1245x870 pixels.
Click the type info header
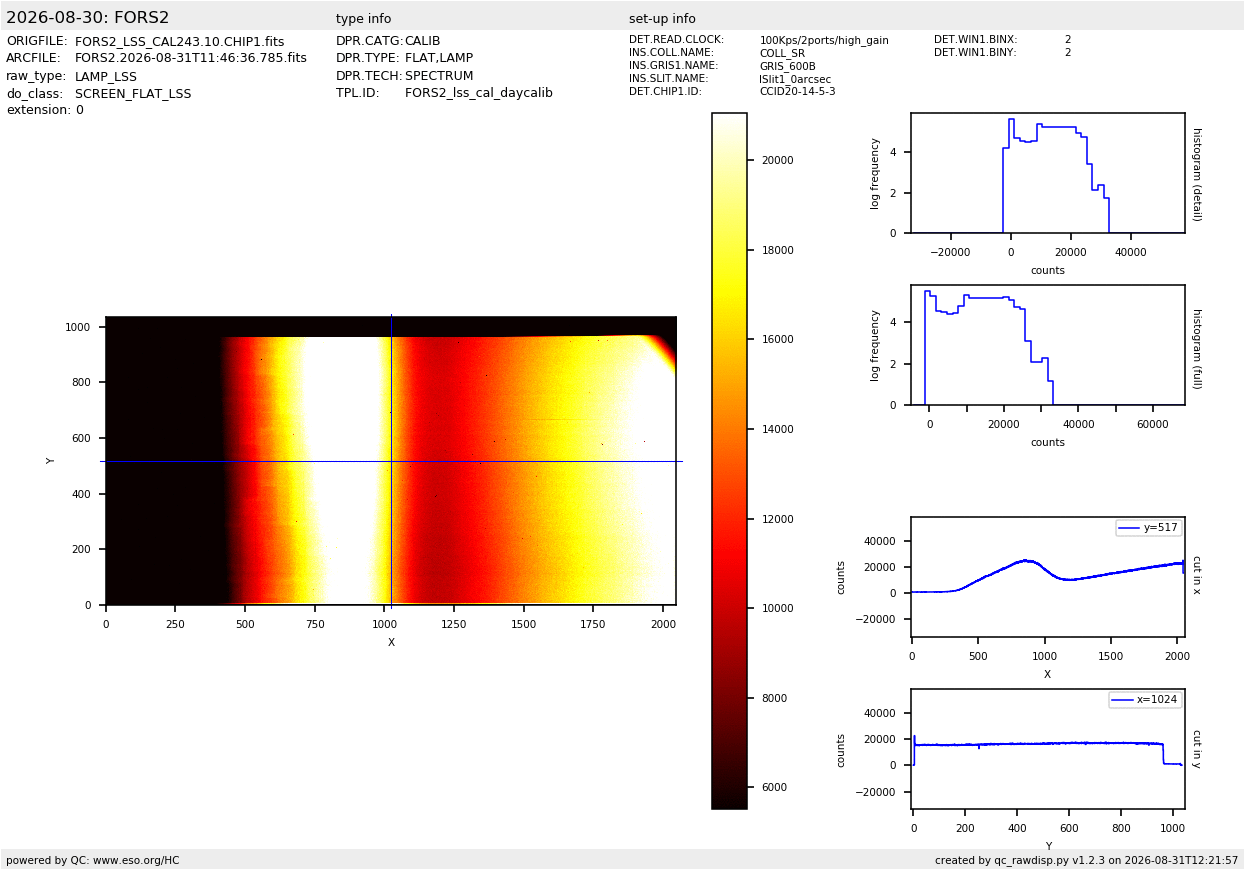click(364, 19)
